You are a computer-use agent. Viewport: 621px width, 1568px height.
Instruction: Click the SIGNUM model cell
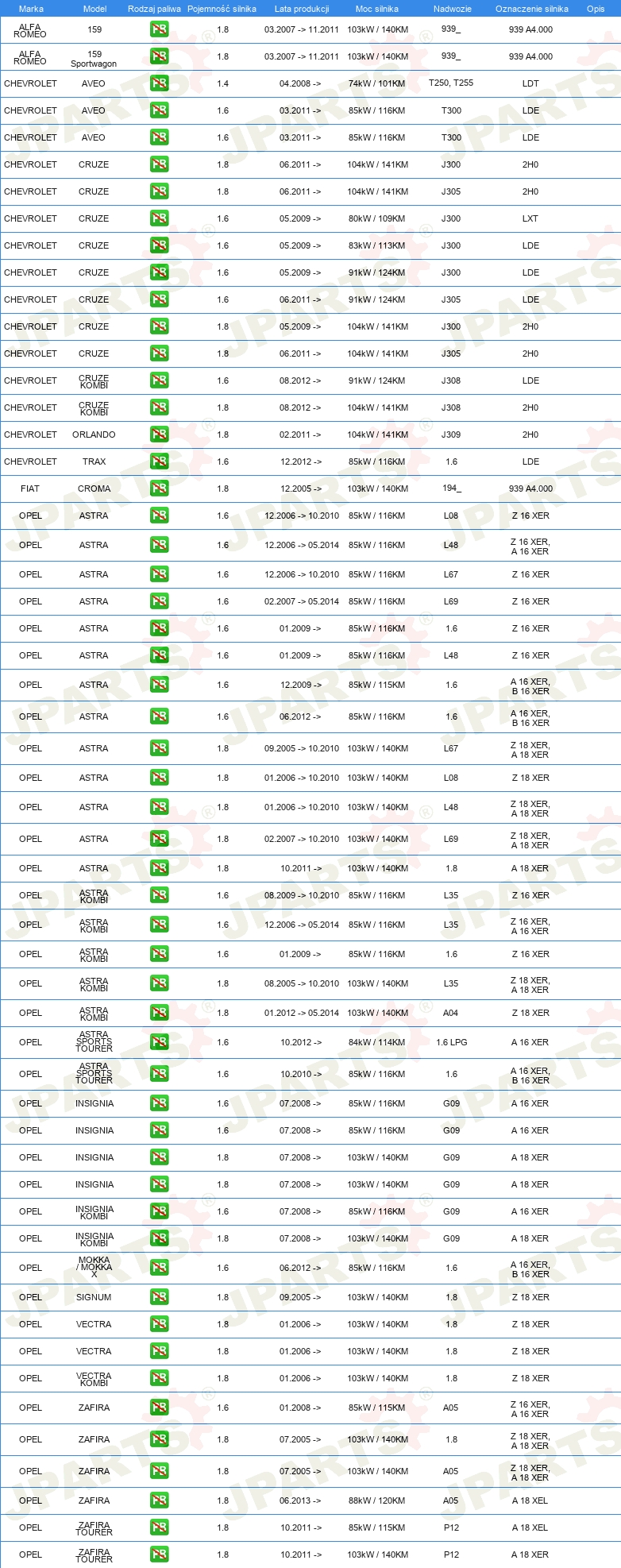coord(94,1297)
